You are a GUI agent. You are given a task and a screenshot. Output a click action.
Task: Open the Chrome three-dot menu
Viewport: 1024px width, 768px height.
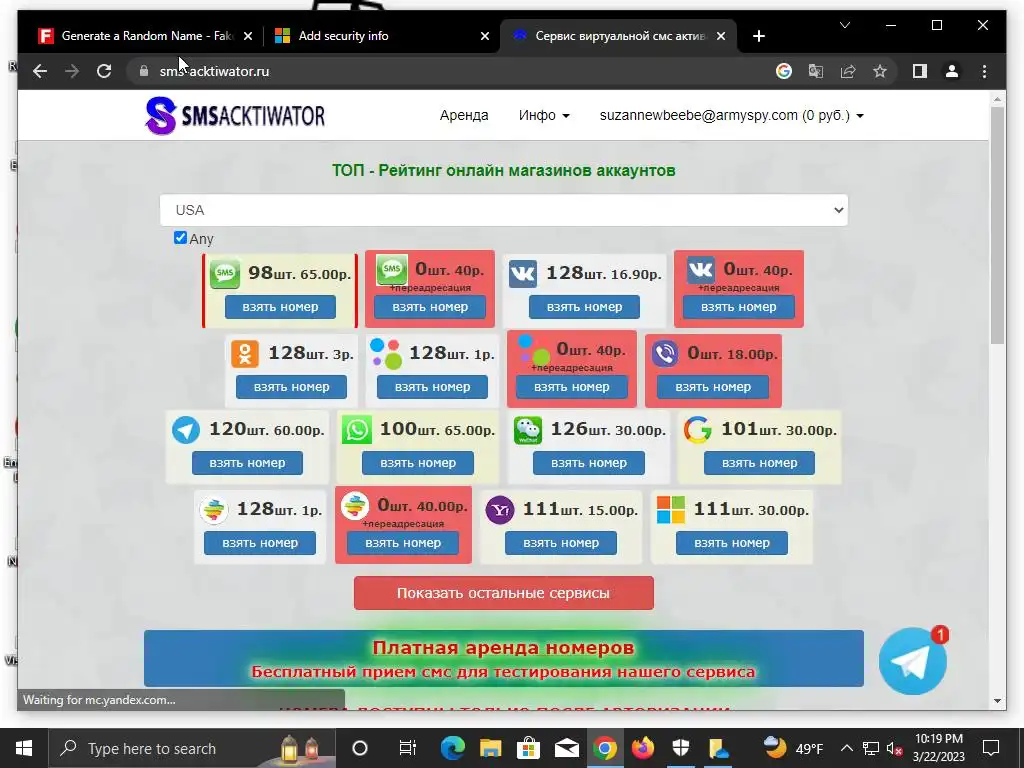click(x=984, y=71)
